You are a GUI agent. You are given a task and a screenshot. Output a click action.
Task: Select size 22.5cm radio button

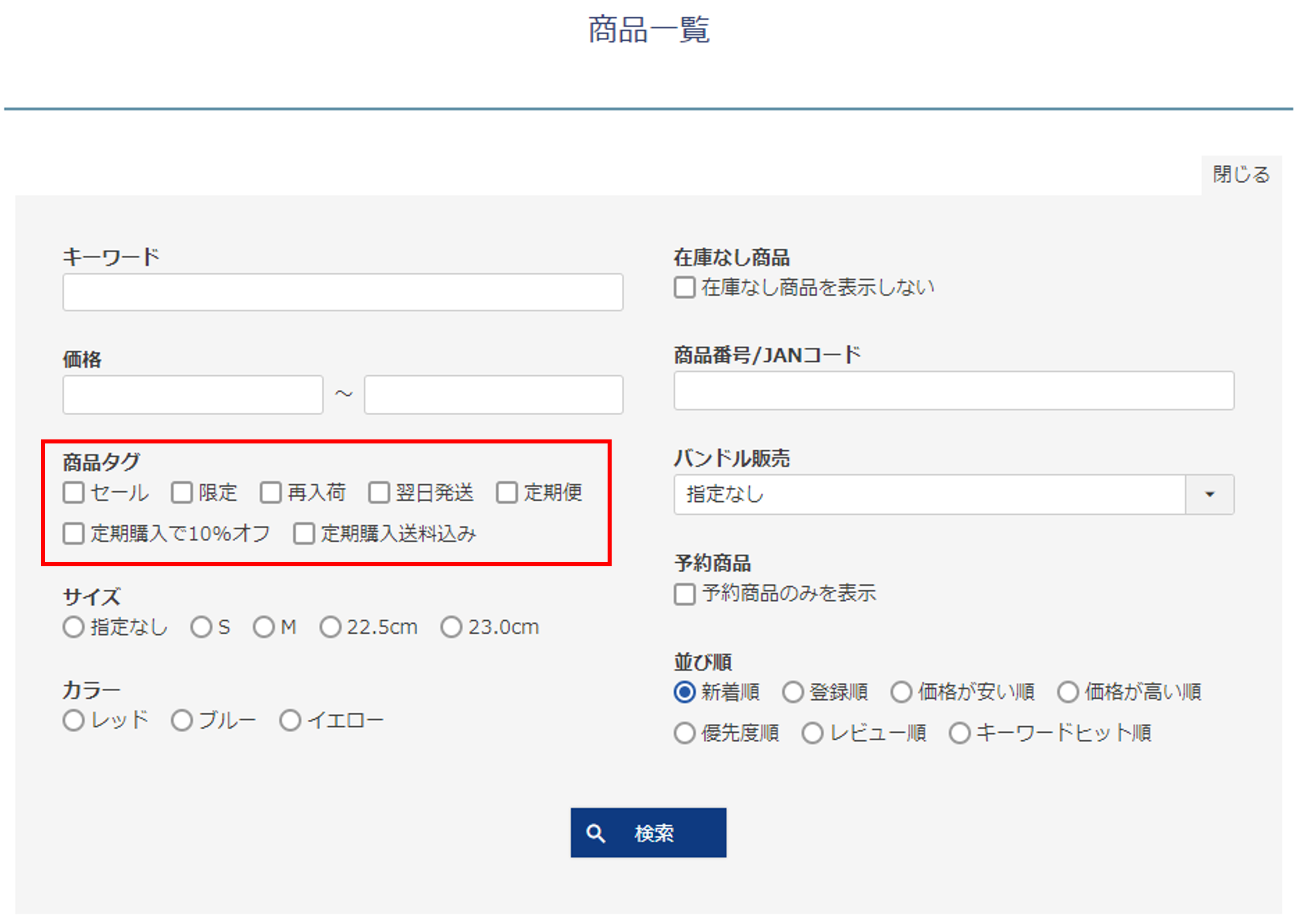pyautogui.click(x=330, y=627)
